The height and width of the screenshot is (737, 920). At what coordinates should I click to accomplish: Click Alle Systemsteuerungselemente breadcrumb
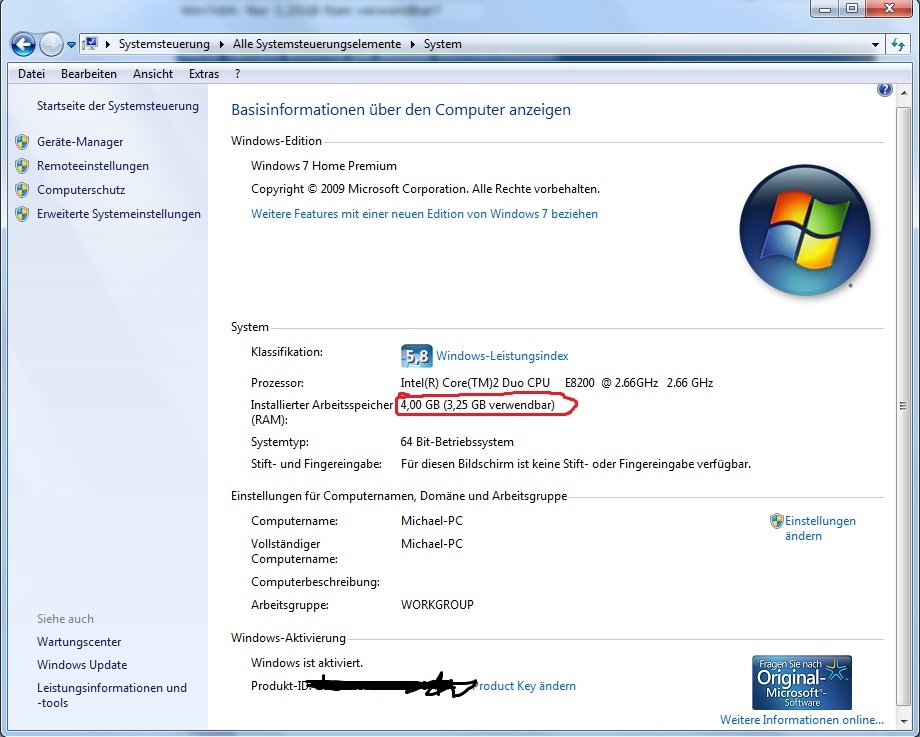[x=317, y=44]
